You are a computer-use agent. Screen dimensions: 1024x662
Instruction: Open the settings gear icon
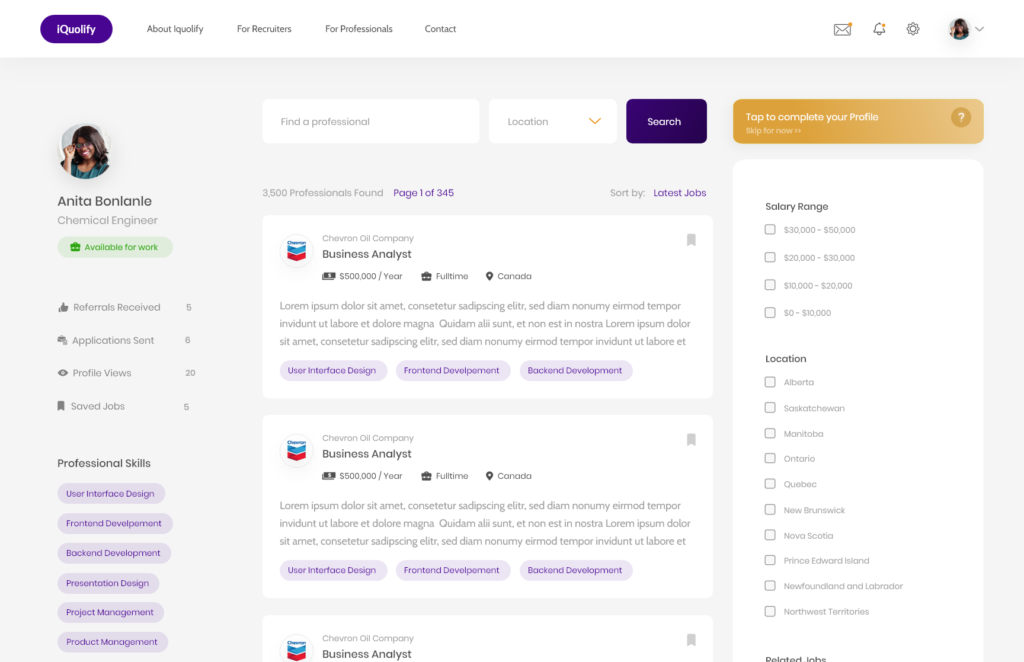[913, 29]
